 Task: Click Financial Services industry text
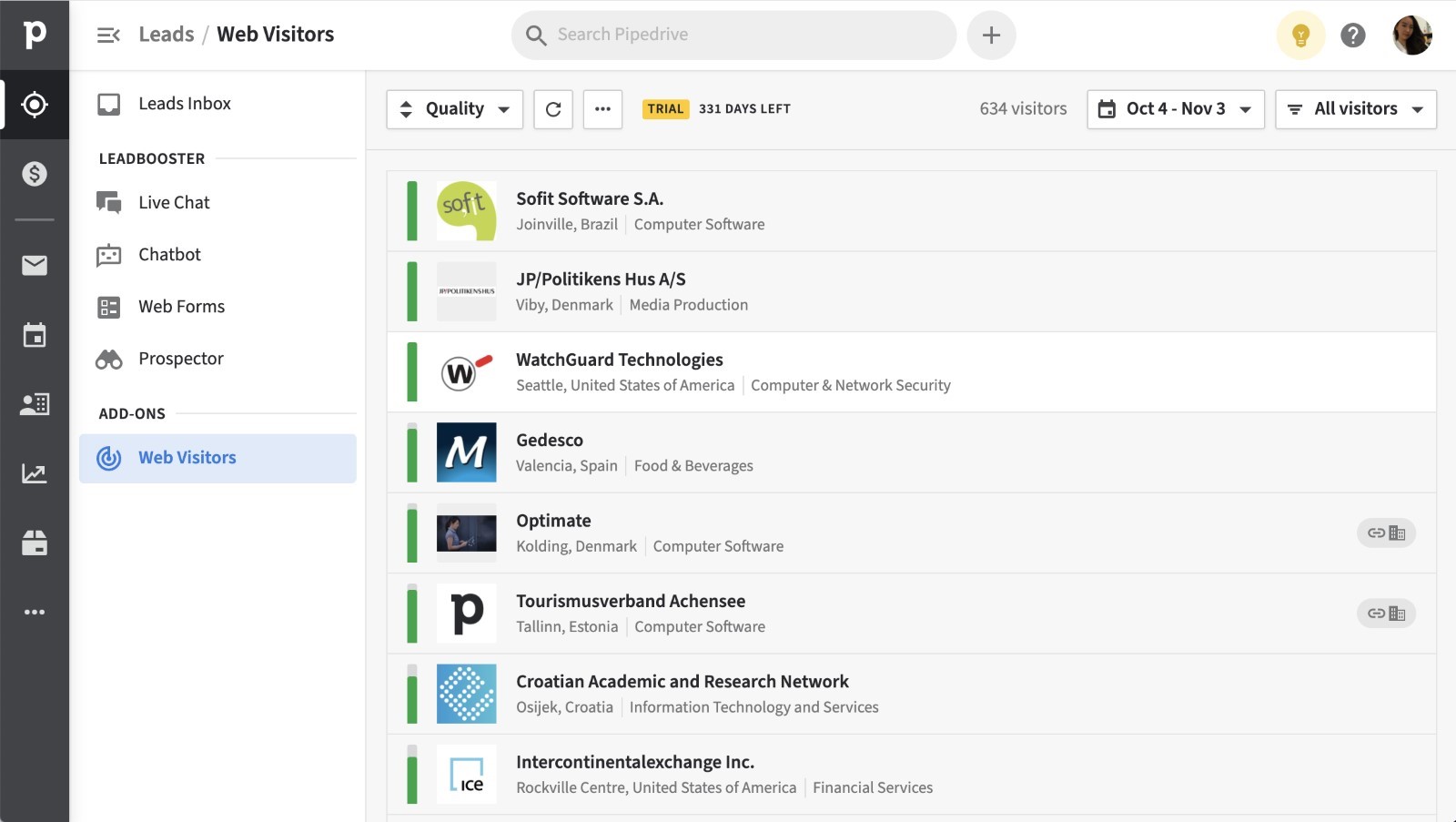pyautogui.click(x=873, y=788)
